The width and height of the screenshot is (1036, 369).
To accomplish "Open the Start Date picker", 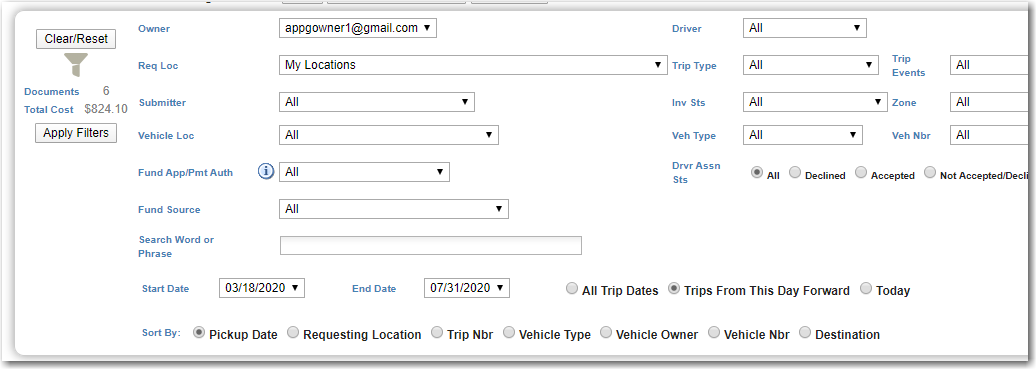I will click(262, 288).
